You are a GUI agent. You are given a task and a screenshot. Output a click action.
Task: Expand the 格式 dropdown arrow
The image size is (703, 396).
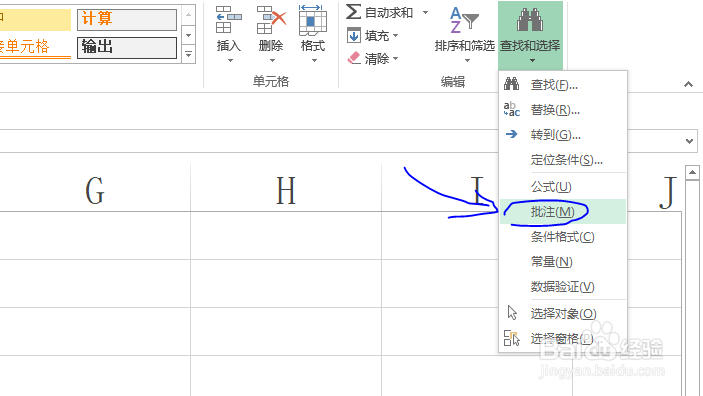click(314, 61)
